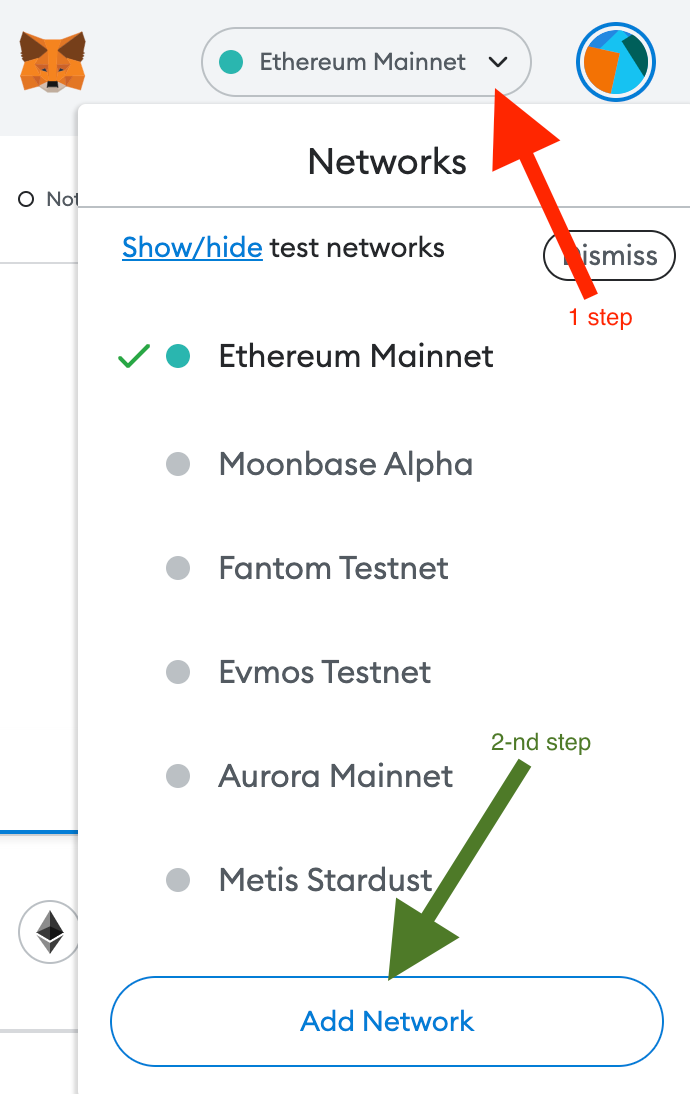Choose Evmos Testnet from the list
Viewport: 690px width, 1094px height.
click(325, 672)
